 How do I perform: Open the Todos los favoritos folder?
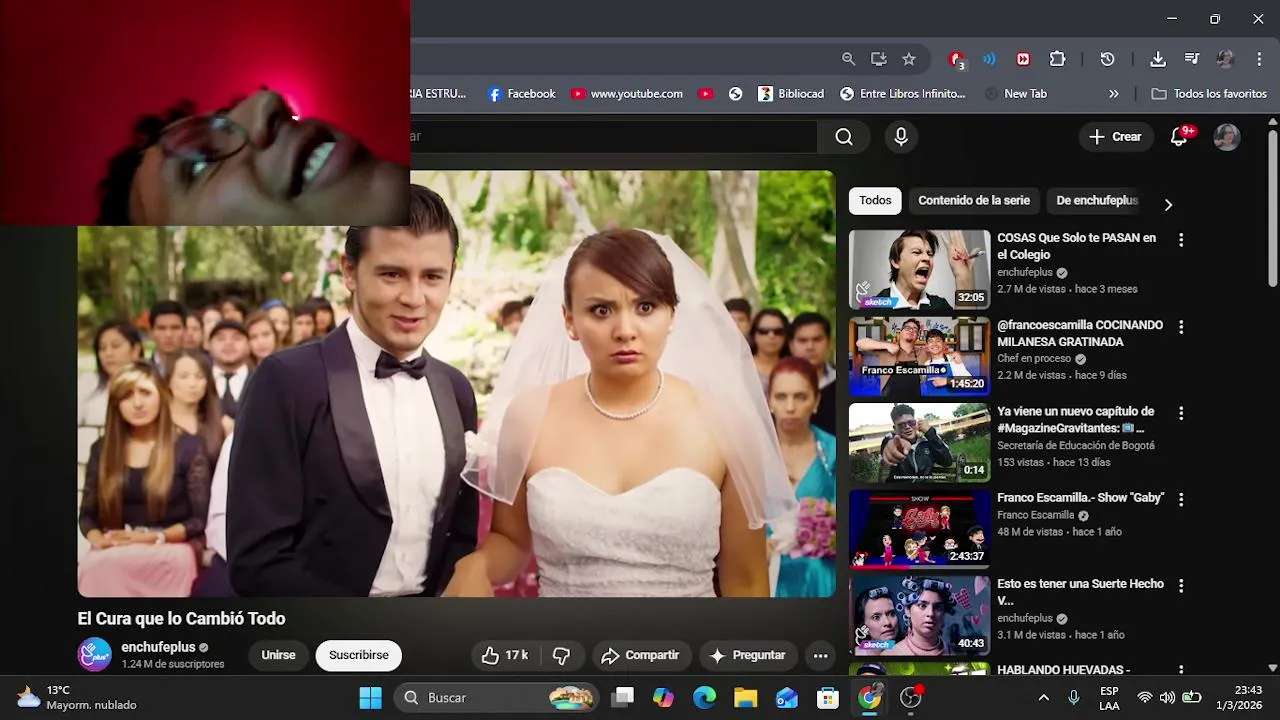click(x=1209, y=94)
